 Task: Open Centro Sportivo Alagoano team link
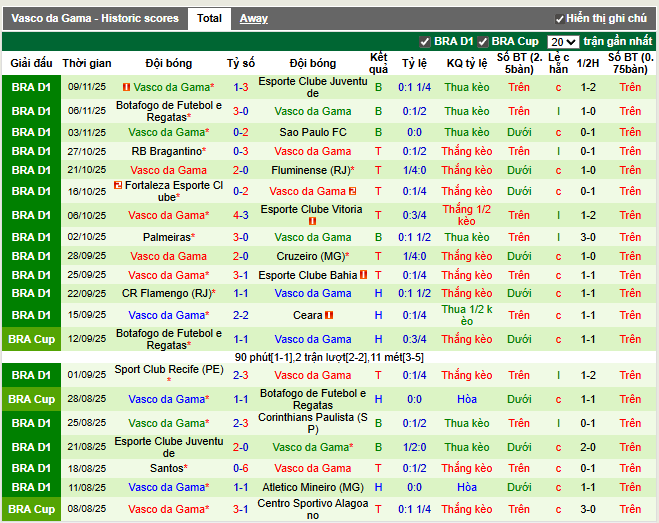coord(313,509)
